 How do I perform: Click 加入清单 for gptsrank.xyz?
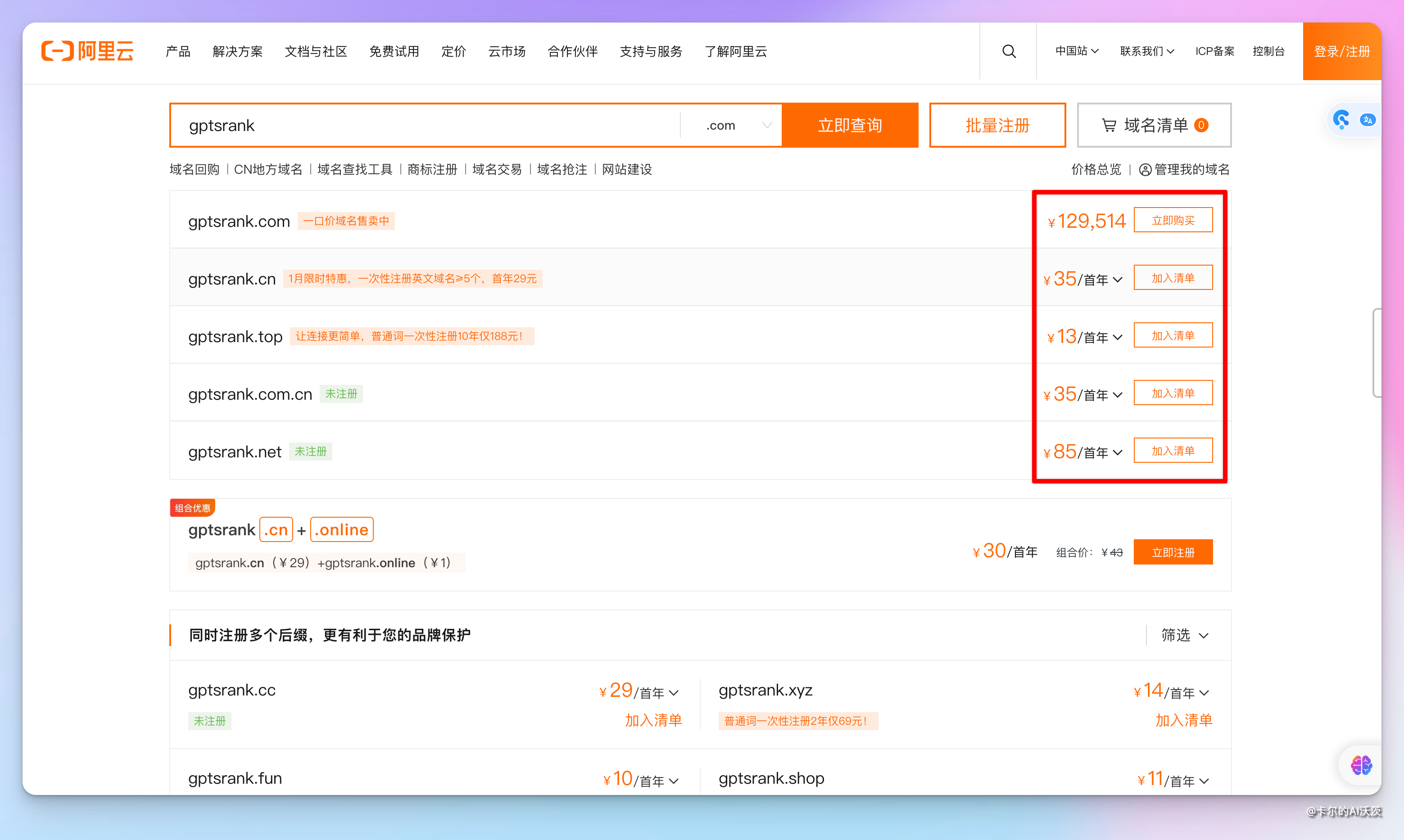[1184, 720]
